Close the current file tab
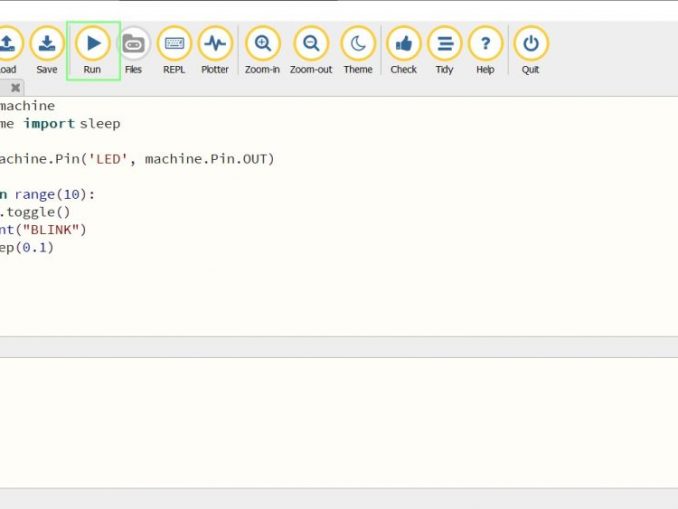 16,88
